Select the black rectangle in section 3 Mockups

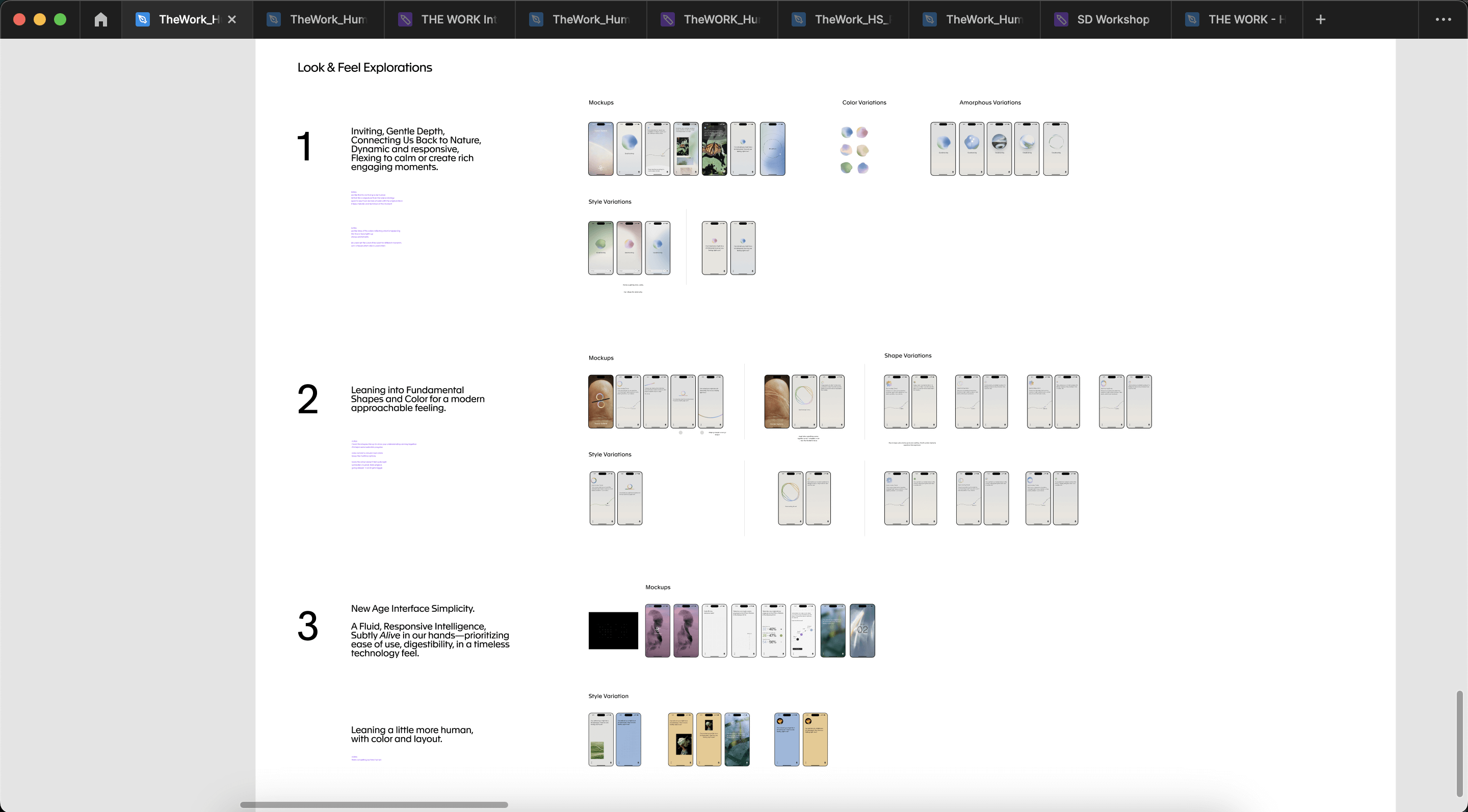(613, 630)
